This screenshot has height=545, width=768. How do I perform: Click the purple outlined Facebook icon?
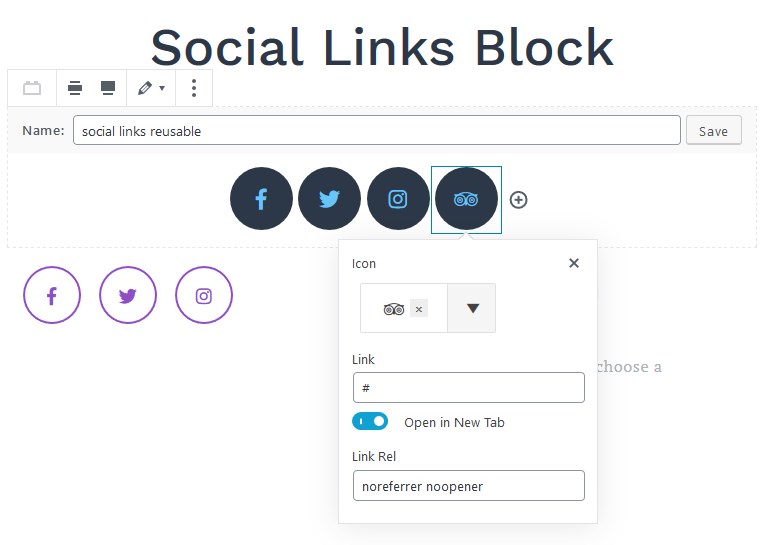point(52,295)
